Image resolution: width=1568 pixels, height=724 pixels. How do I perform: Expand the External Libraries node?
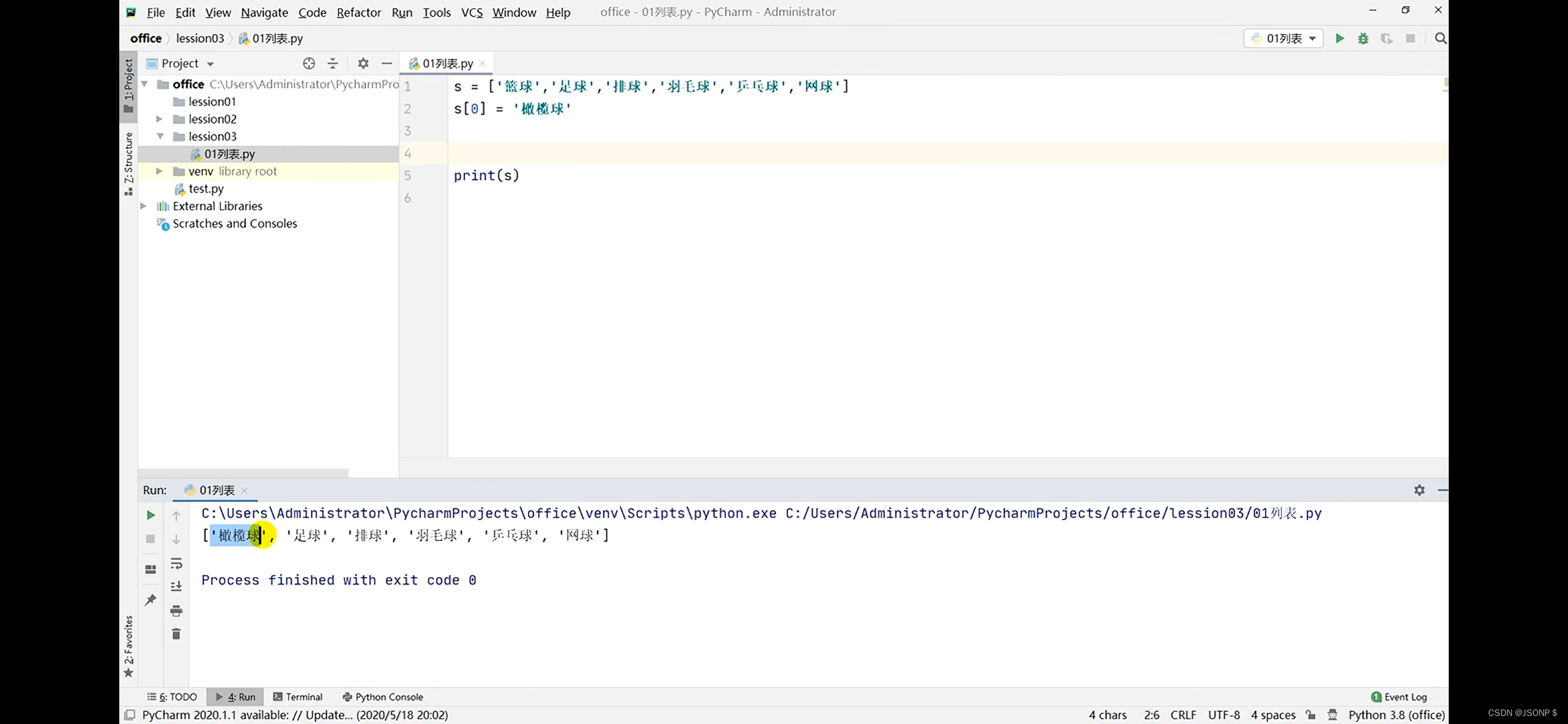[x=143, y=206]
